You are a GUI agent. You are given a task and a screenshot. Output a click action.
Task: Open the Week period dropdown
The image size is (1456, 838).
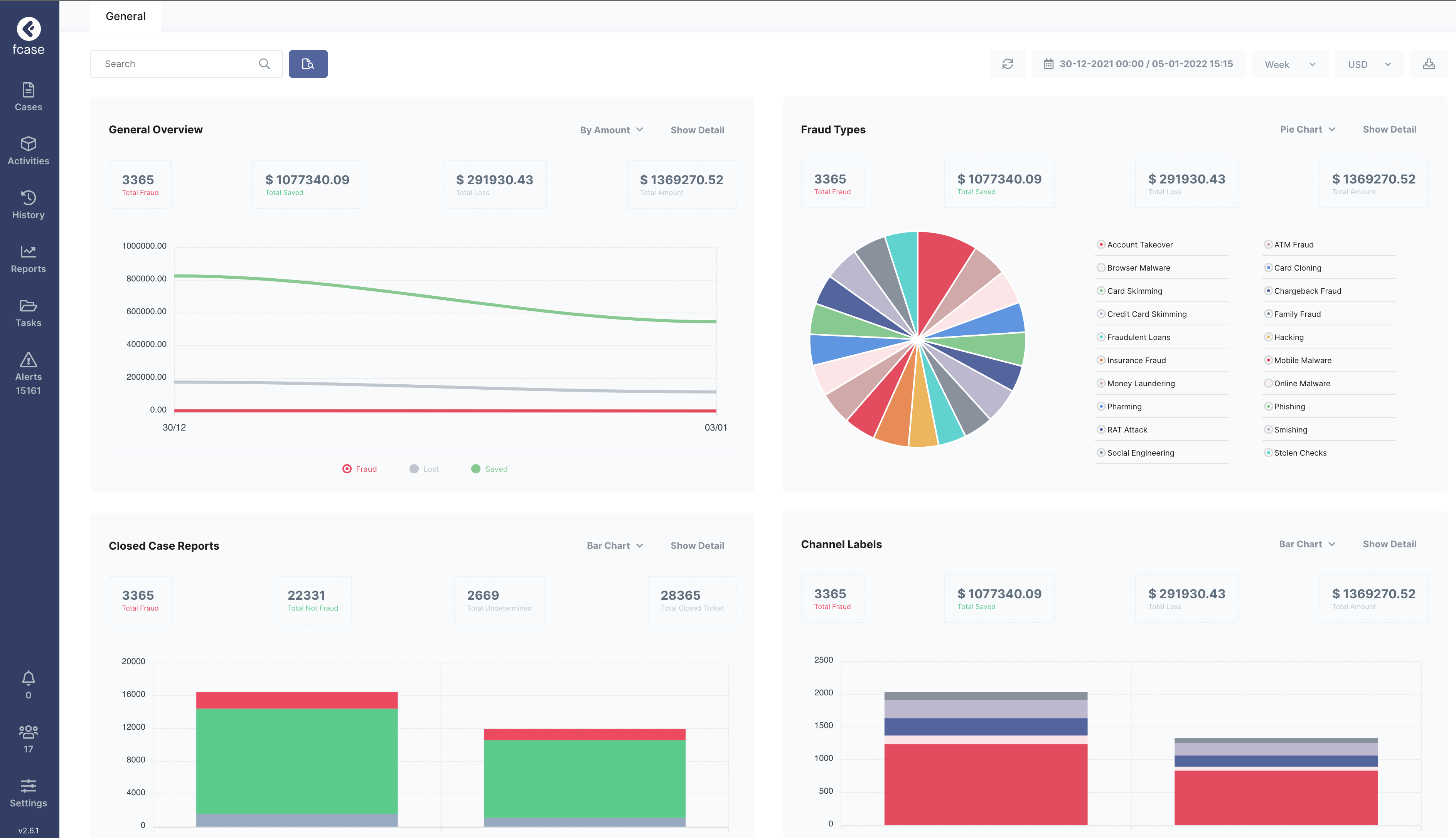point(1289,64)
